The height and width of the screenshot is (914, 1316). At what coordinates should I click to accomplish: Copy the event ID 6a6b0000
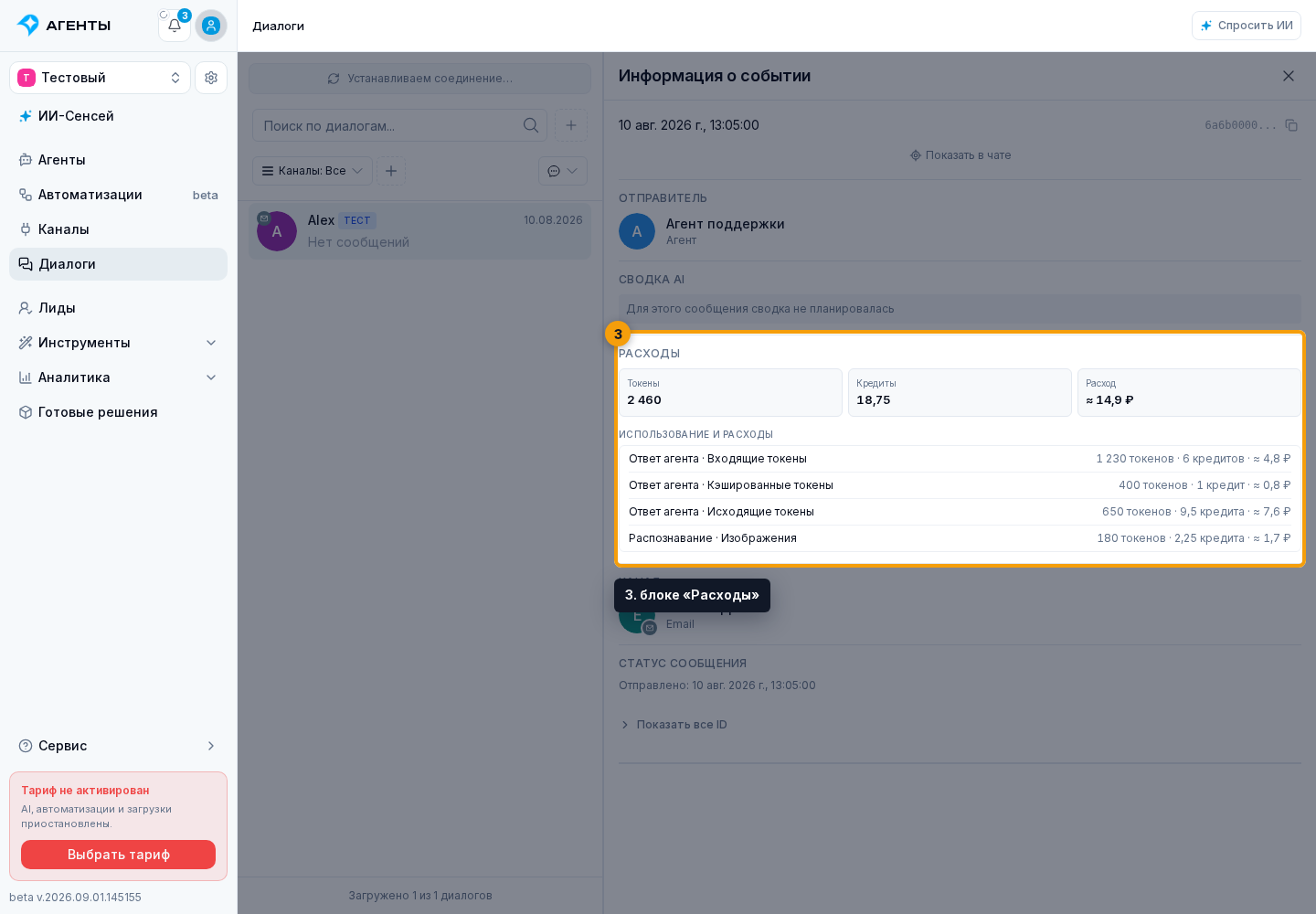pyautogui.click(x=1291, y=125)
